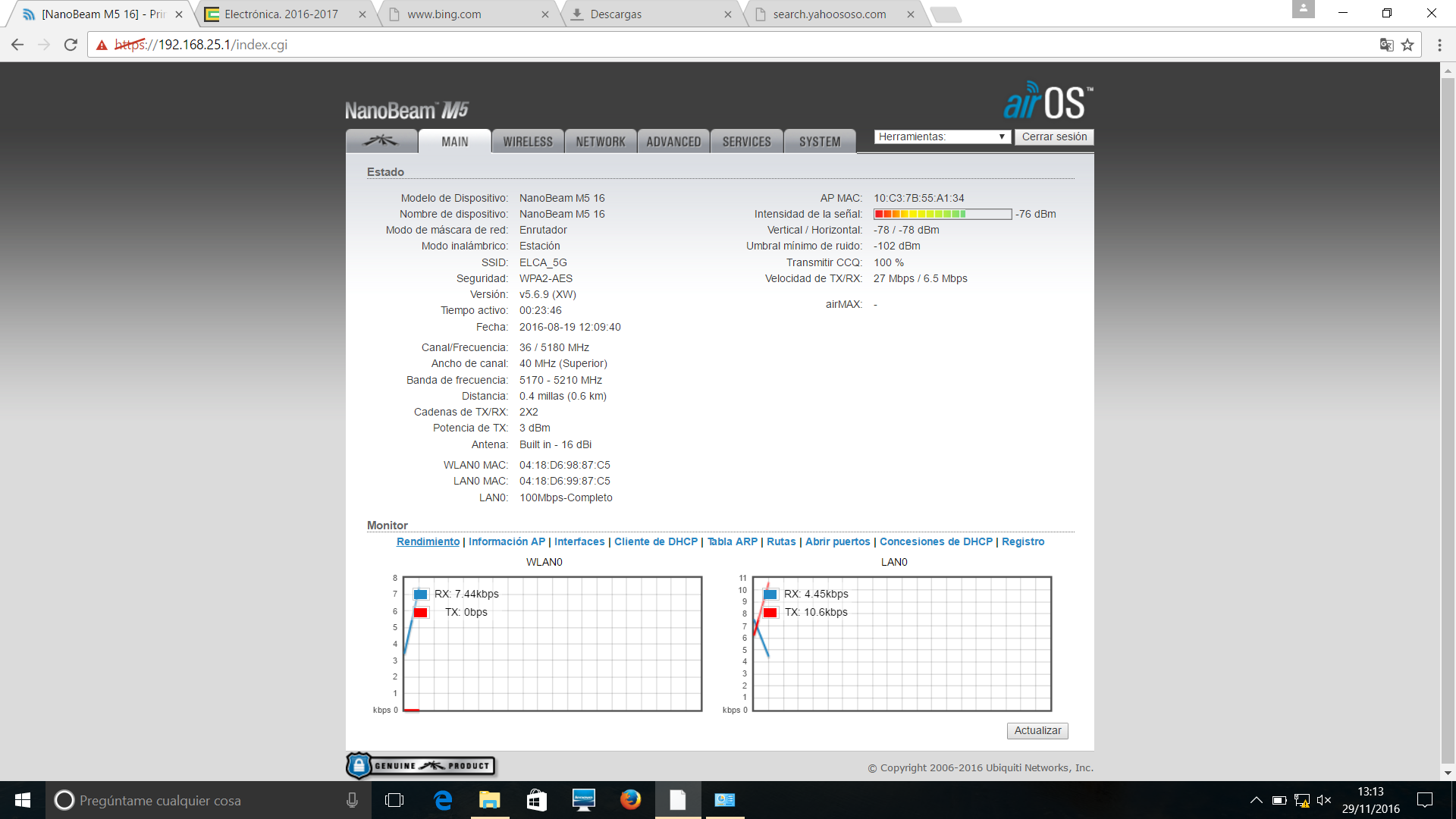Open the Tabla ARP link
This screenshot has height=819, width=1456.
[733, 541]
